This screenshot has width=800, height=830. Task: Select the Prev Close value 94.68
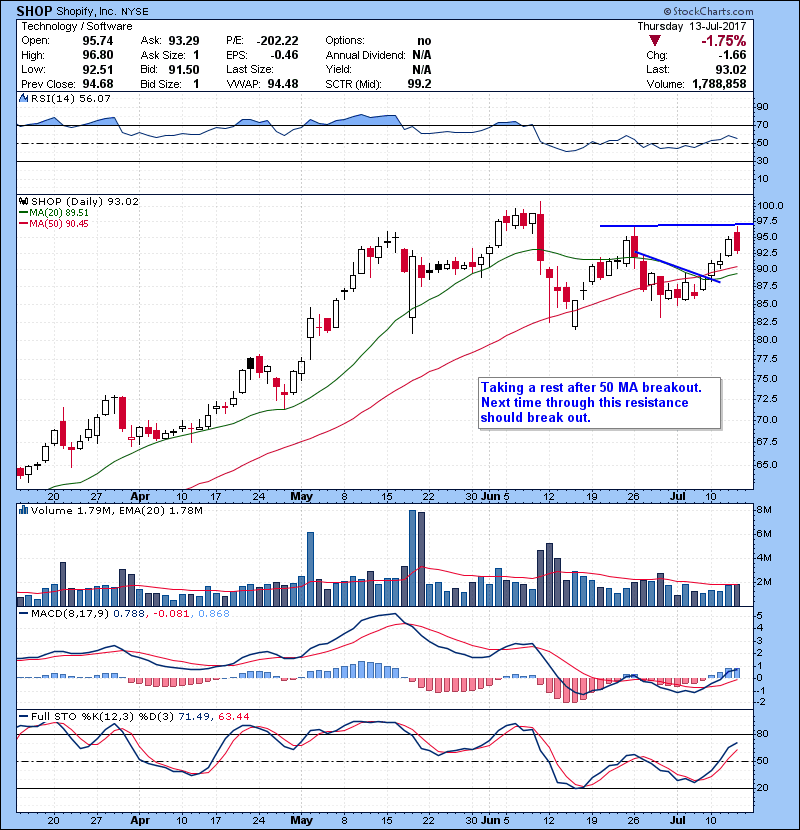pos(97,84)
